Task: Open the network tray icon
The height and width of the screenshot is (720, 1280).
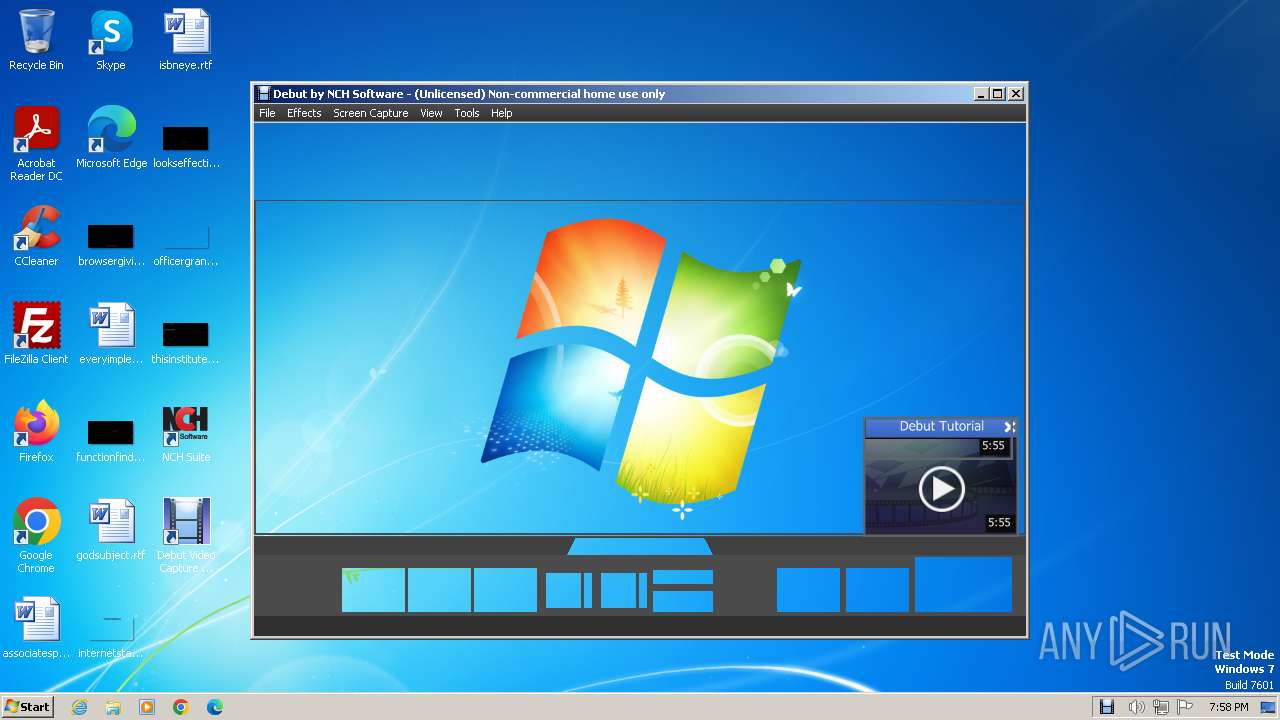Action: [1161, 707]
